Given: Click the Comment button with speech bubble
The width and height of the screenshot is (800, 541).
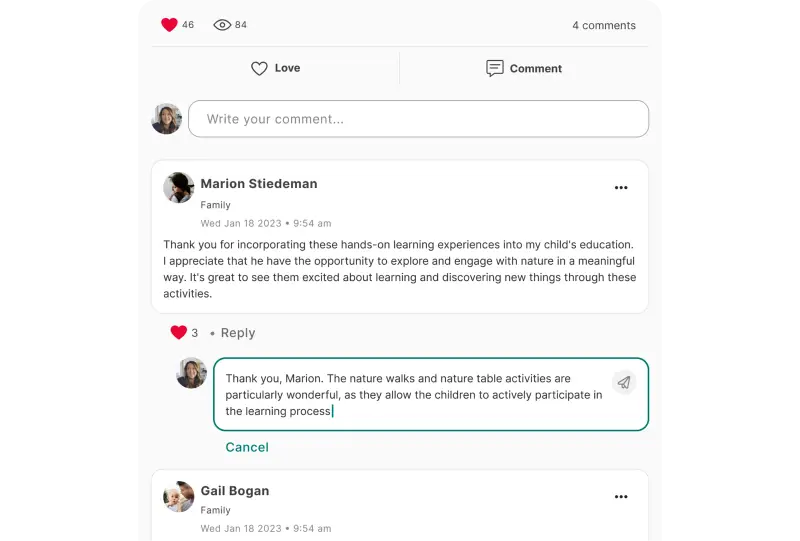Looking at the screenshot, I should pos(523,68).
